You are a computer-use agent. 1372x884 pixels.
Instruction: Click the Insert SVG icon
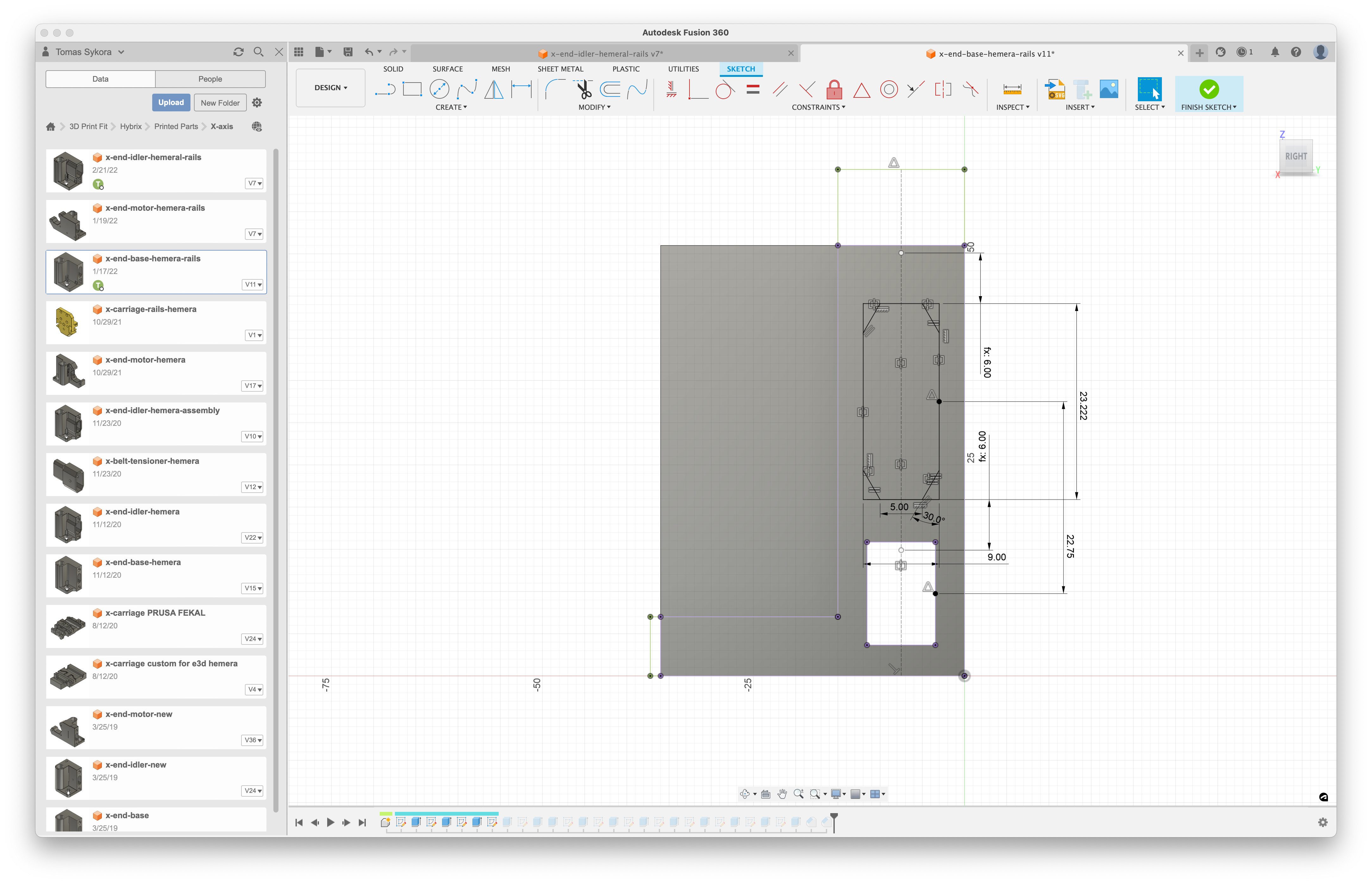click(1055, 90)
